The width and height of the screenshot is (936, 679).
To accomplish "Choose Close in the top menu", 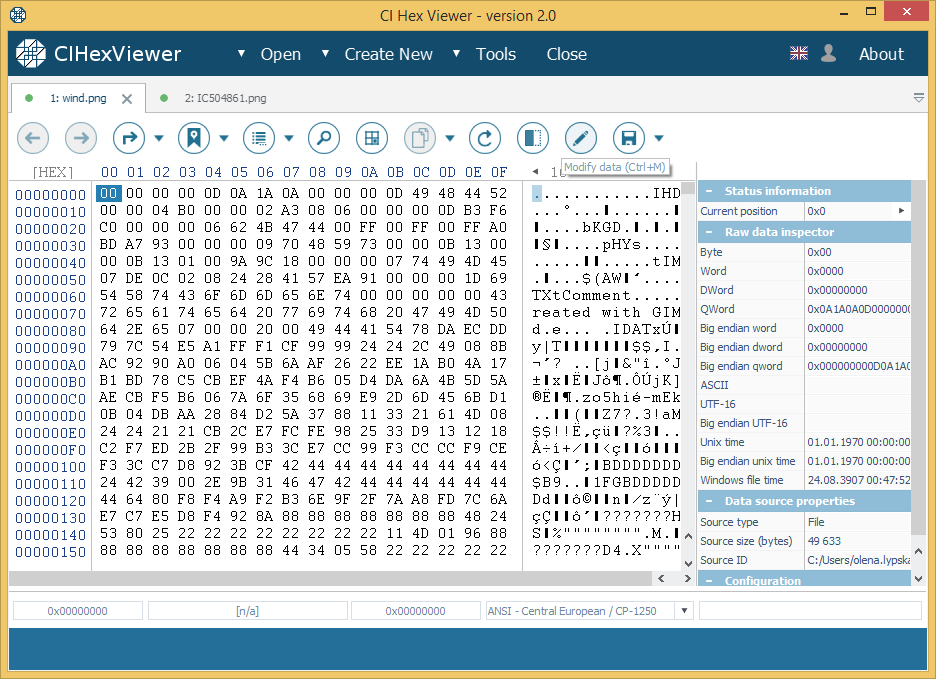I will 566,54.
